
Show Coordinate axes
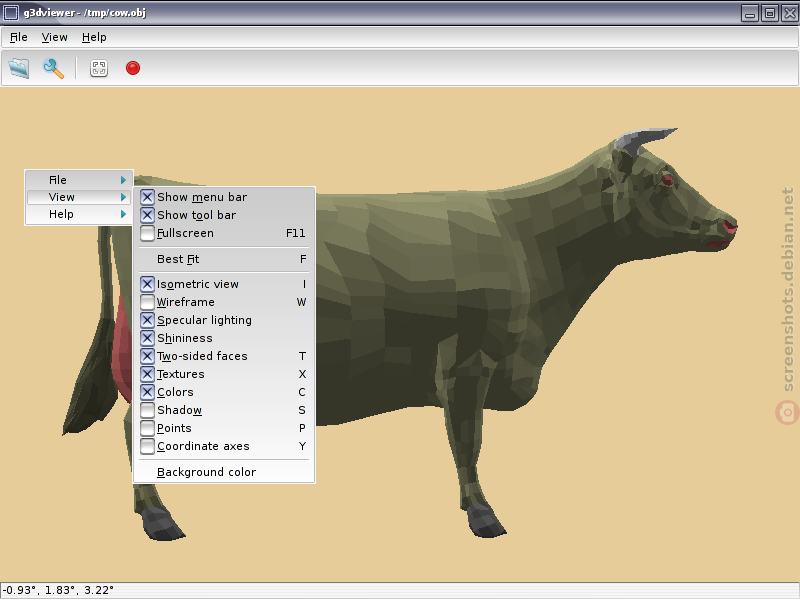click(224, 446)
